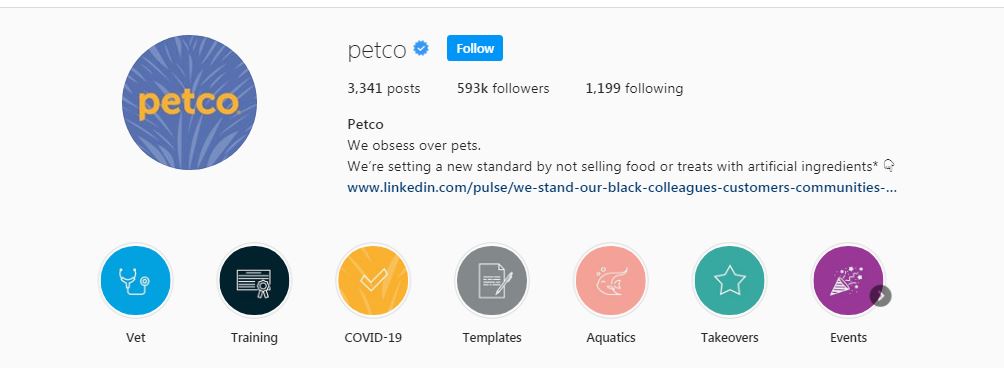The height and width of the screenshot is (368, 1004).
Task: Follow the petco account
Action: click(474, 48)
